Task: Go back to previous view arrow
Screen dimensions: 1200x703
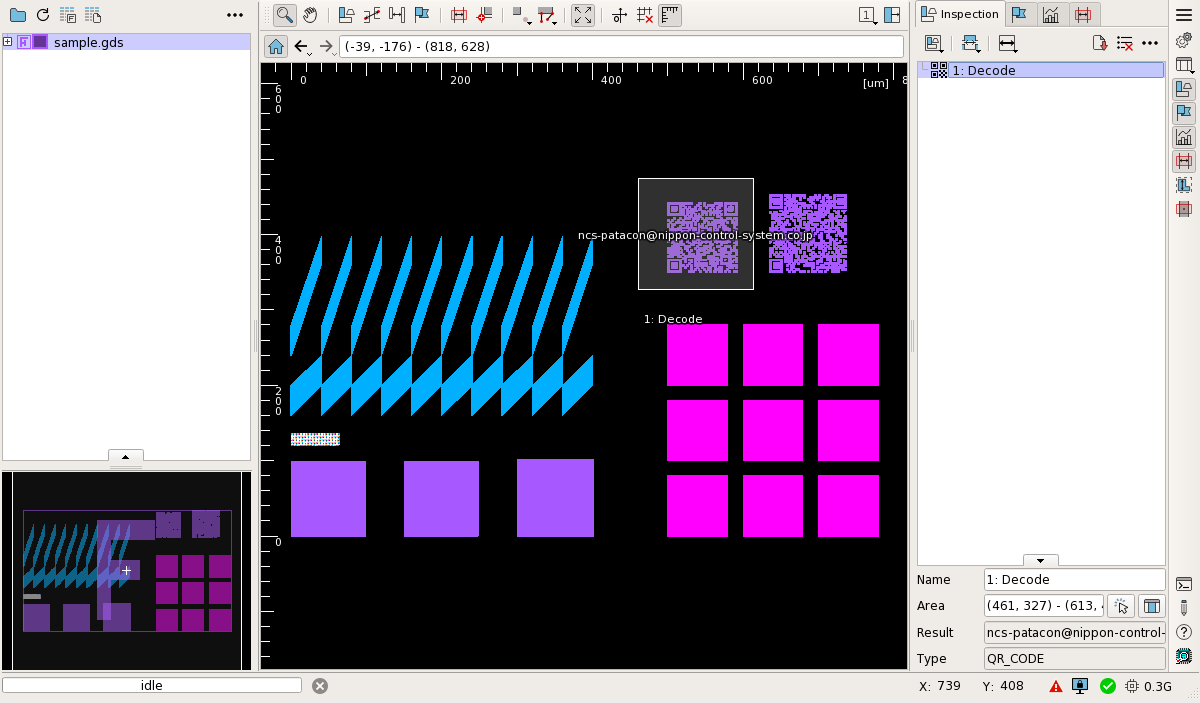Action: tap(302, 47)
